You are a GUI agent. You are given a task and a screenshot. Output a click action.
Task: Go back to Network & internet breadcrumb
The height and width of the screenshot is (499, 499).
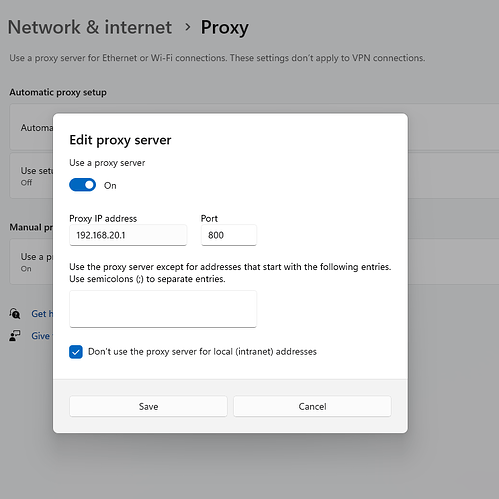(x=90, y=27)
